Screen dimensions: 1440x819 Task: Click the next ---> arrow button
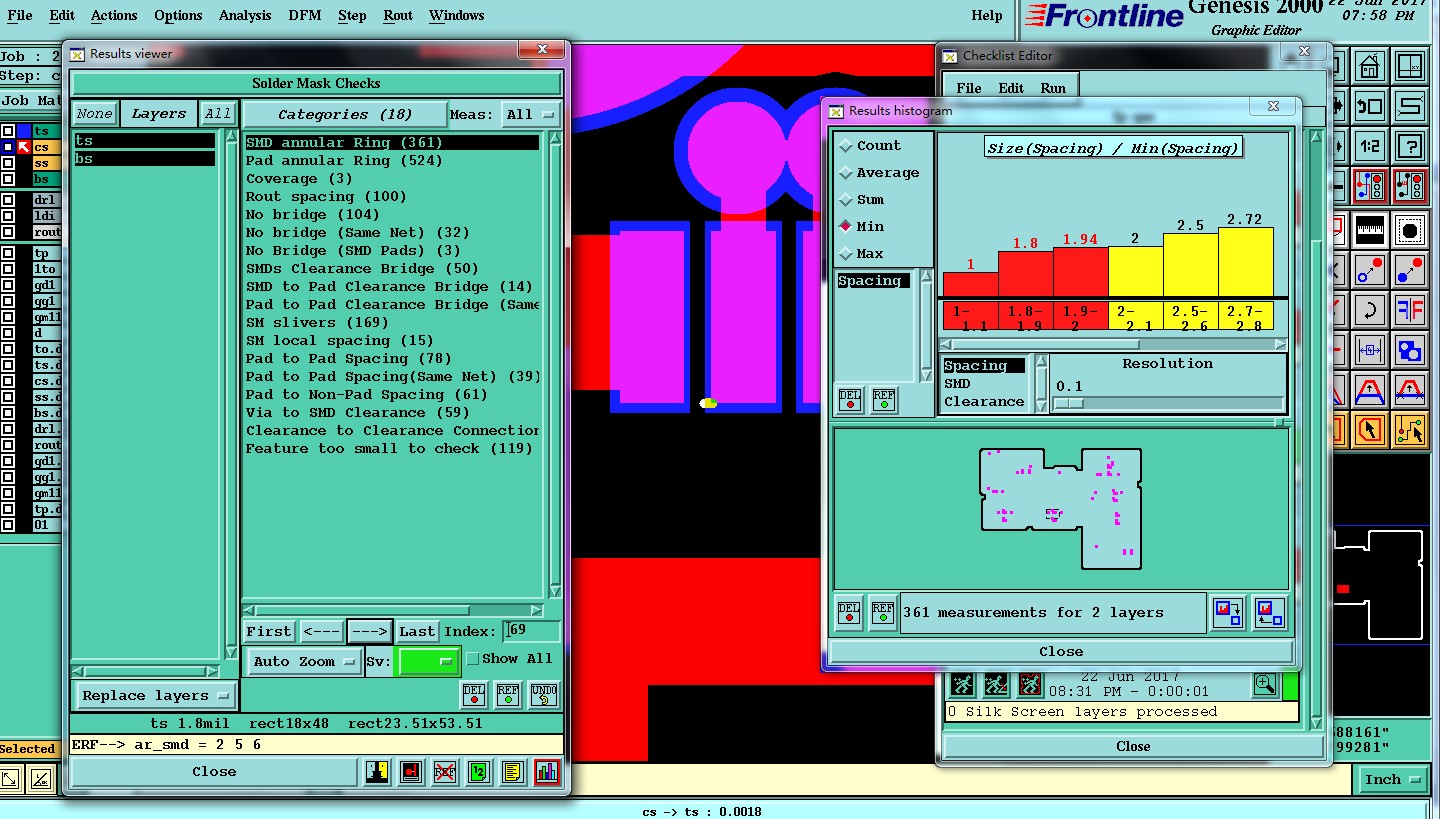point(370,631)
